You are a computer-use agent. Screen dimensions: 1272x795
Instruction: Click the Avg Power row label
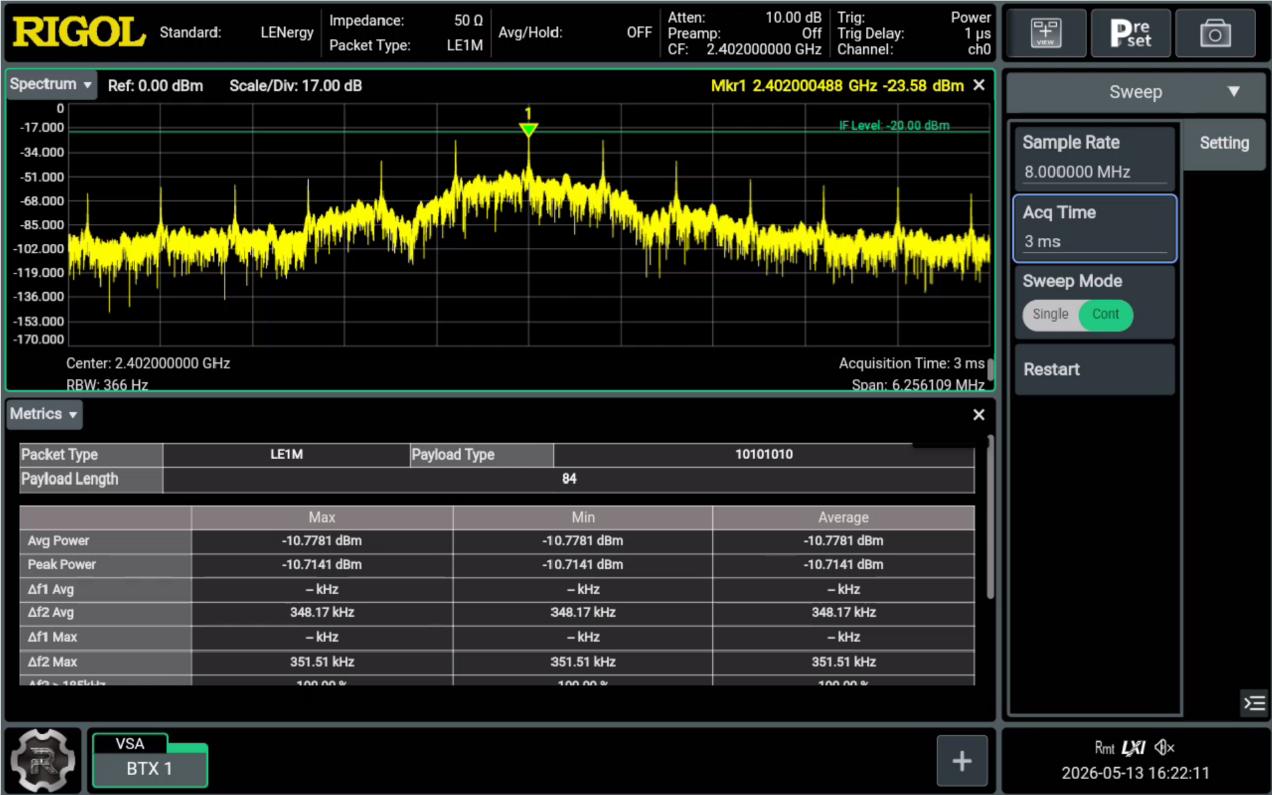pos(105,541)
